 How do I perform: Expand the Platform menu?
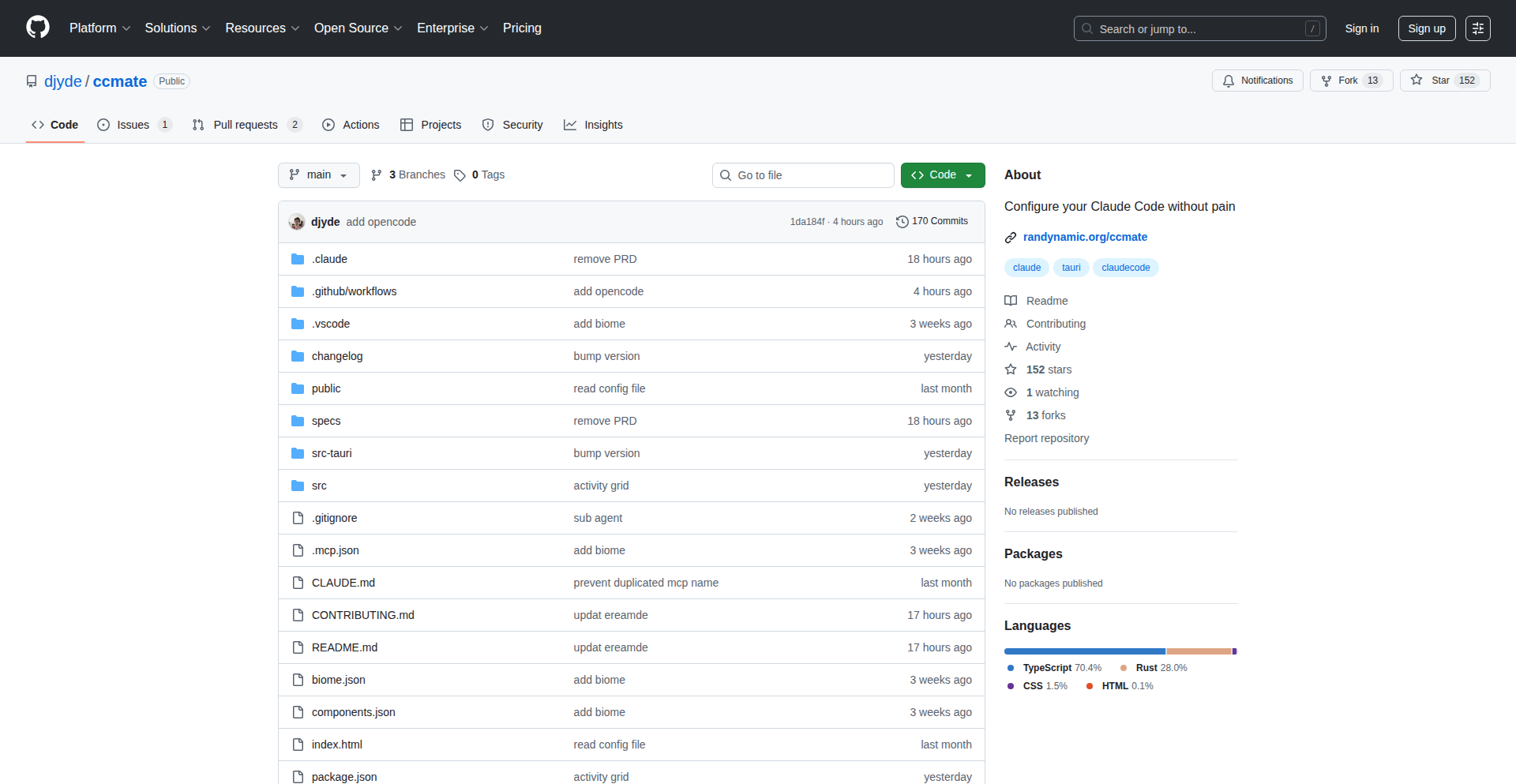(x=99, y=28)
